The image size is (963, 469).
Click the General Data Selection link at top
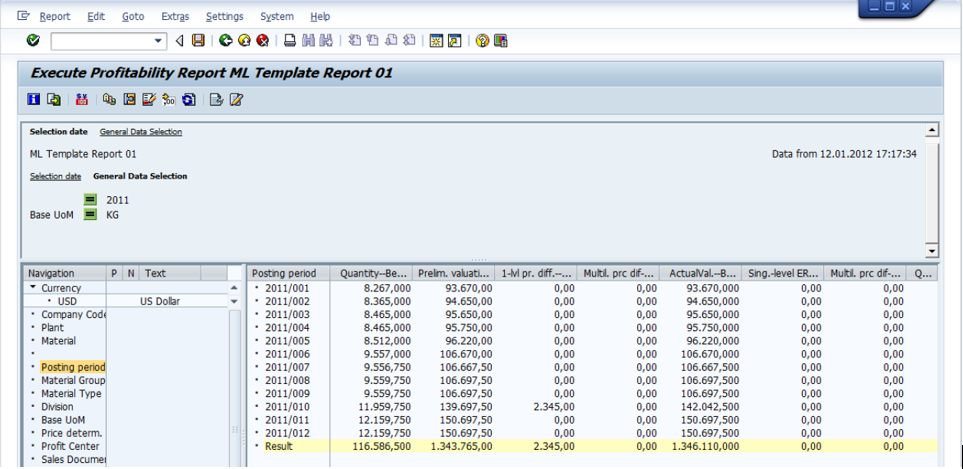(141, 132)
